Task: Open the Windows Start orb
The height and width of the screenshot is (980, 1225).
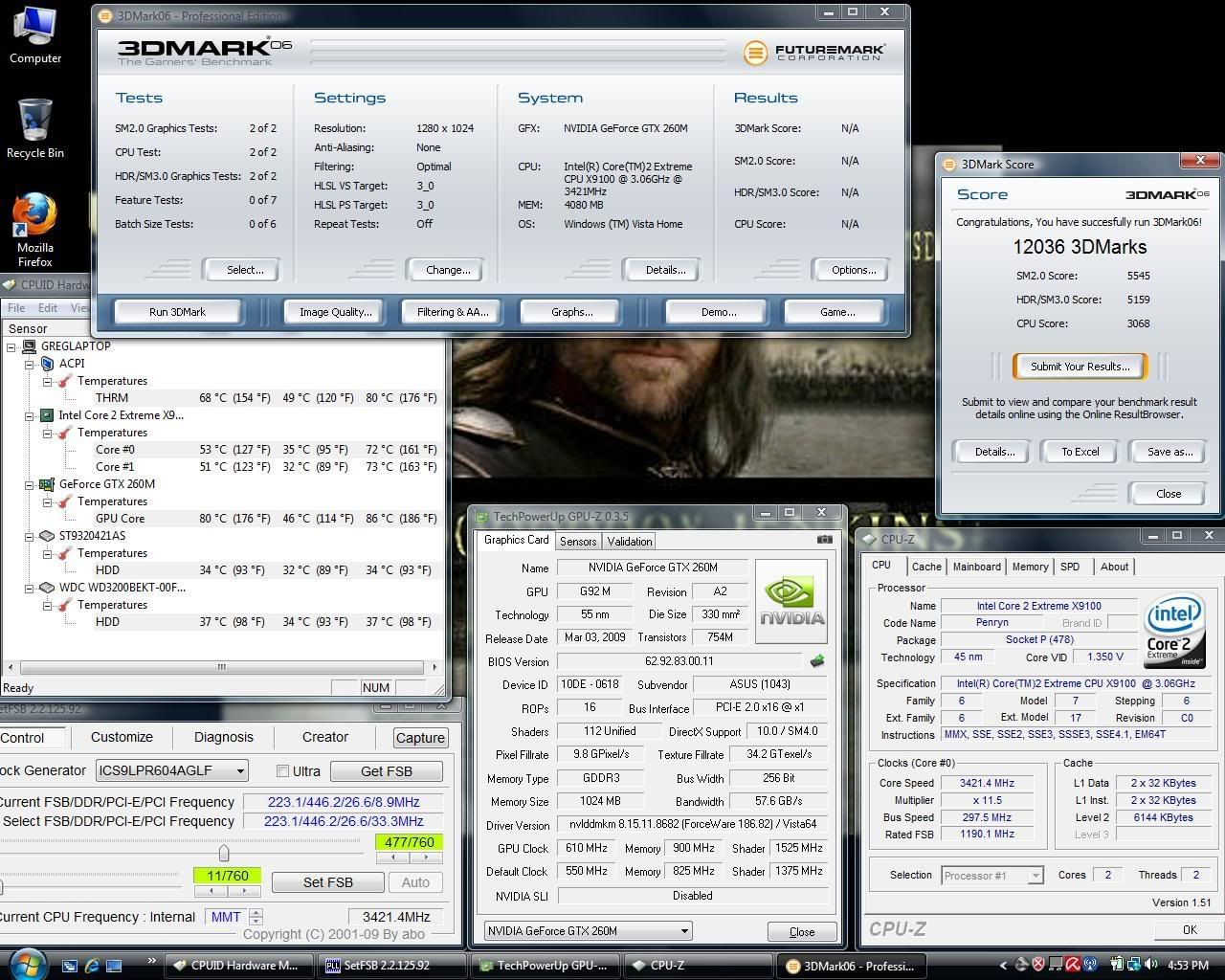Action: pos(27,963)
